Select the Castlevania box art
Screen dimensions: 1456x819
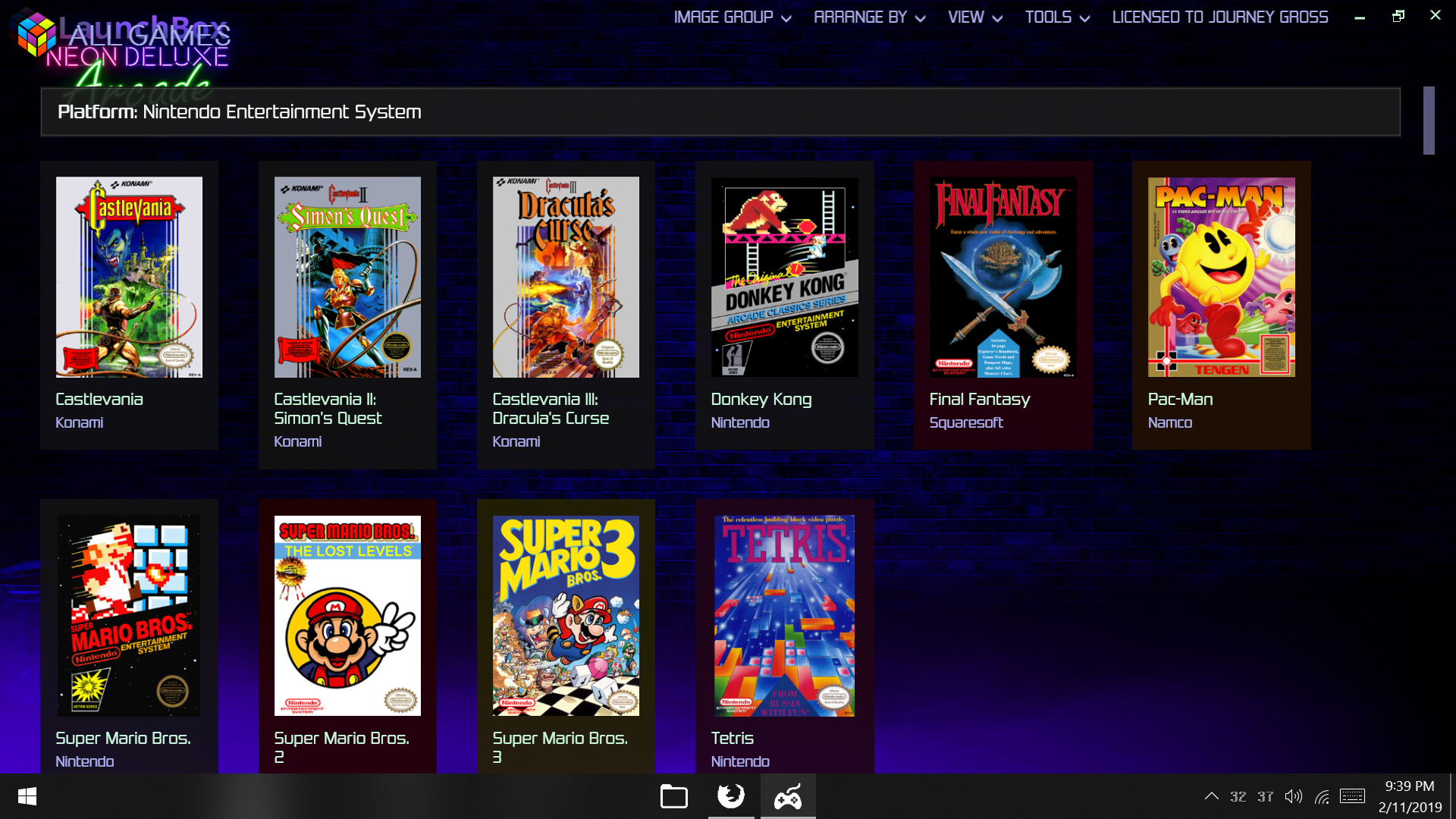click(x=129, y=277)
